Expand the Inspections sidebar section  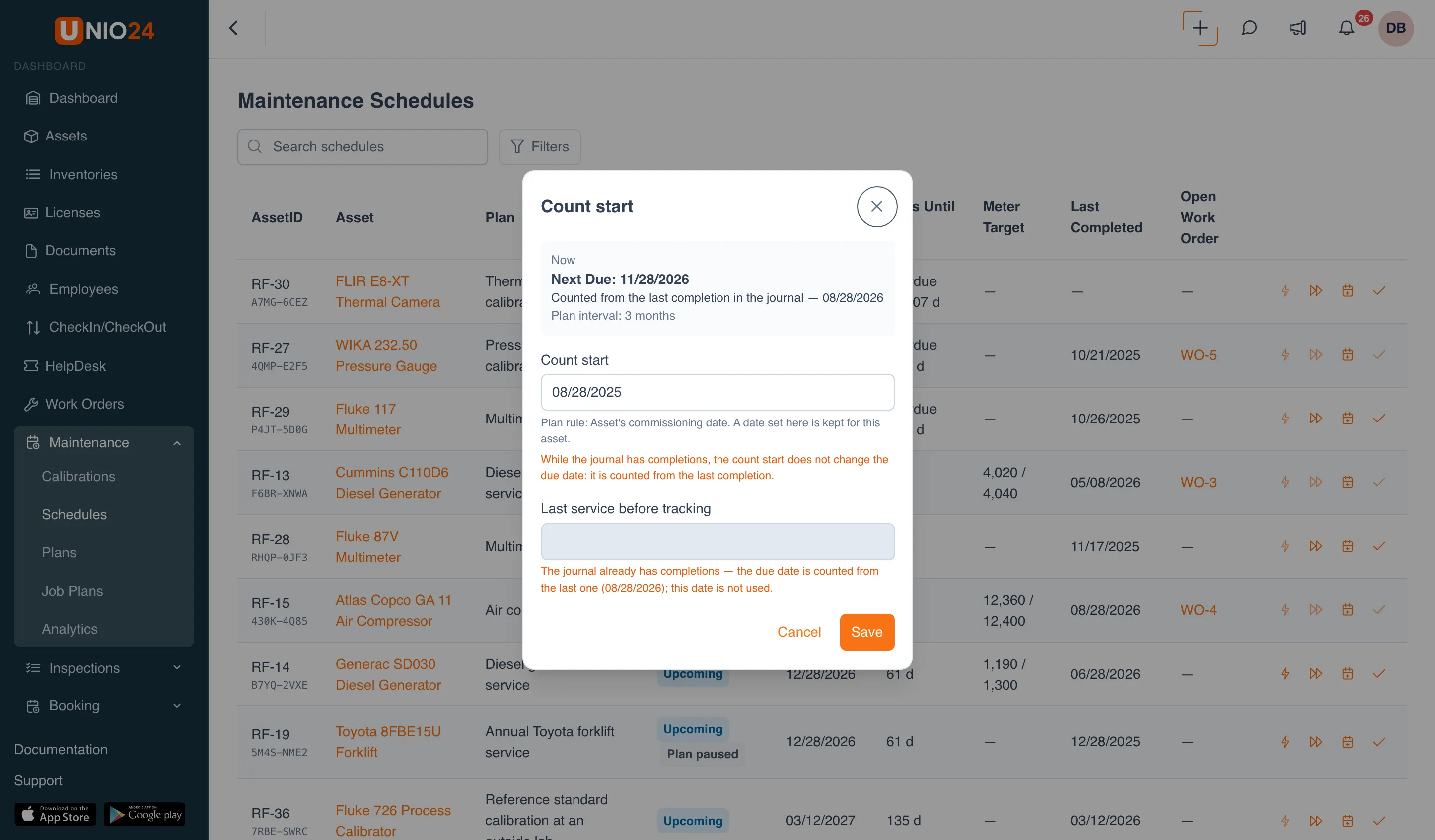click(105, 668)
